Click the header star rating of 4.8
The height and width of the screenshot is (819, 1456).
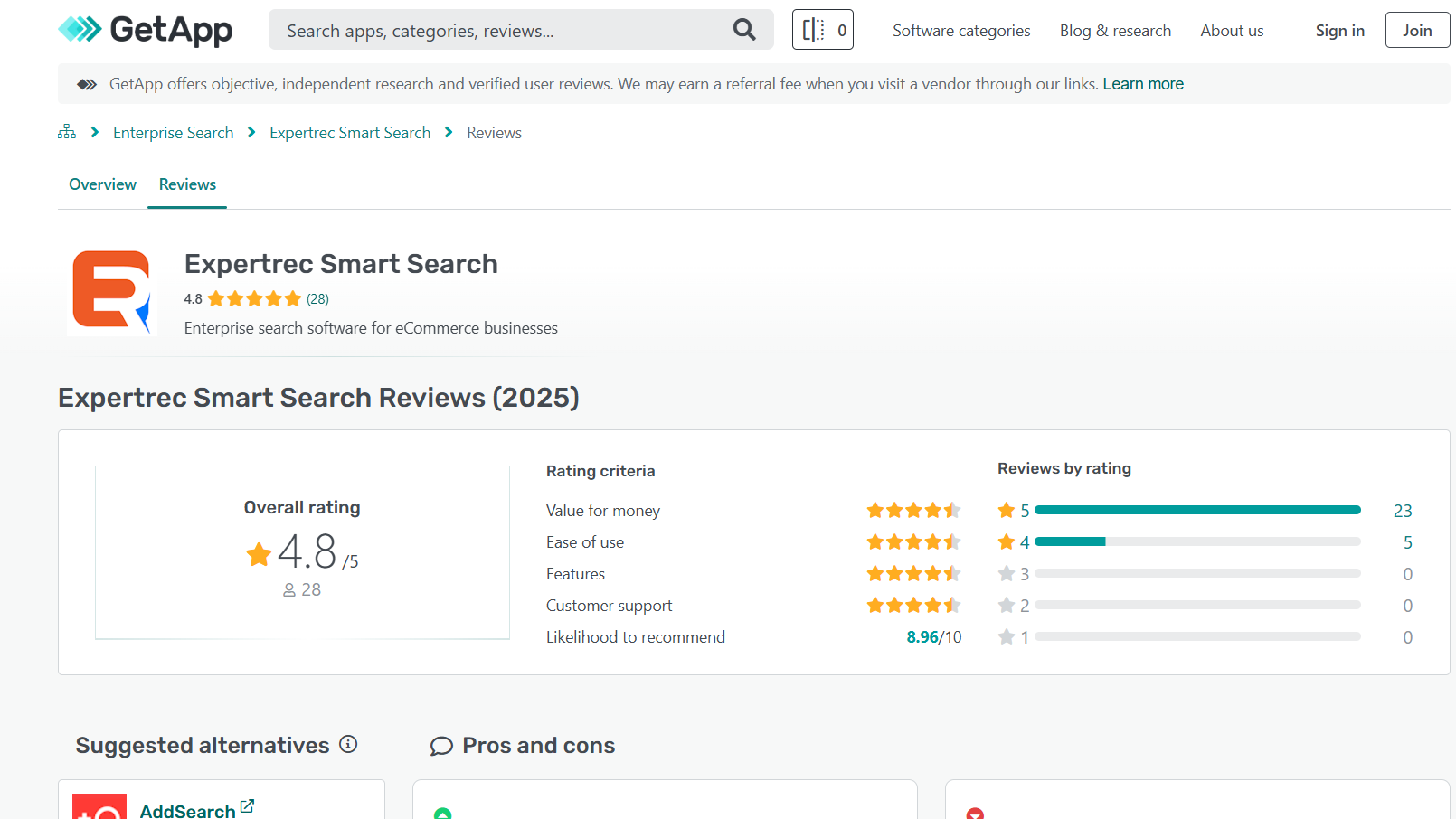click(254, 299)
